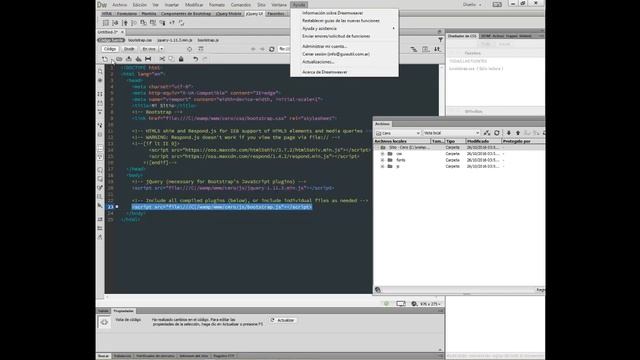Sort by the Tipo column header
640x360 pixels.
pyautogui.click(x=455, y=141)
